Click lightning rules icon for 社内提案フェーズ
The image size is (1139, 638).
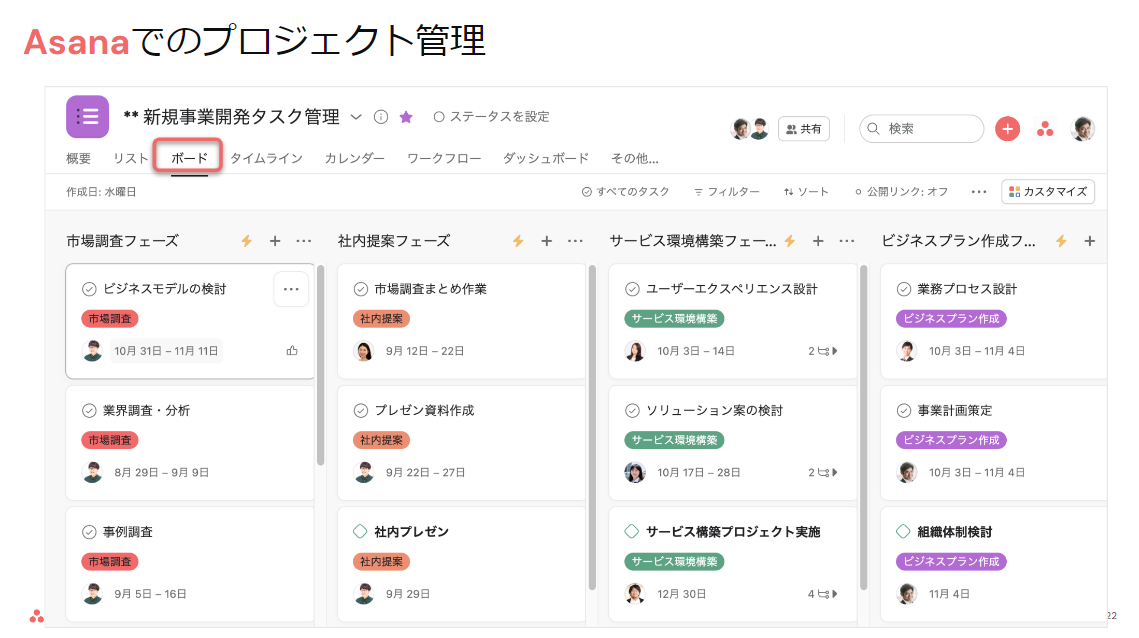coord(518,241)
